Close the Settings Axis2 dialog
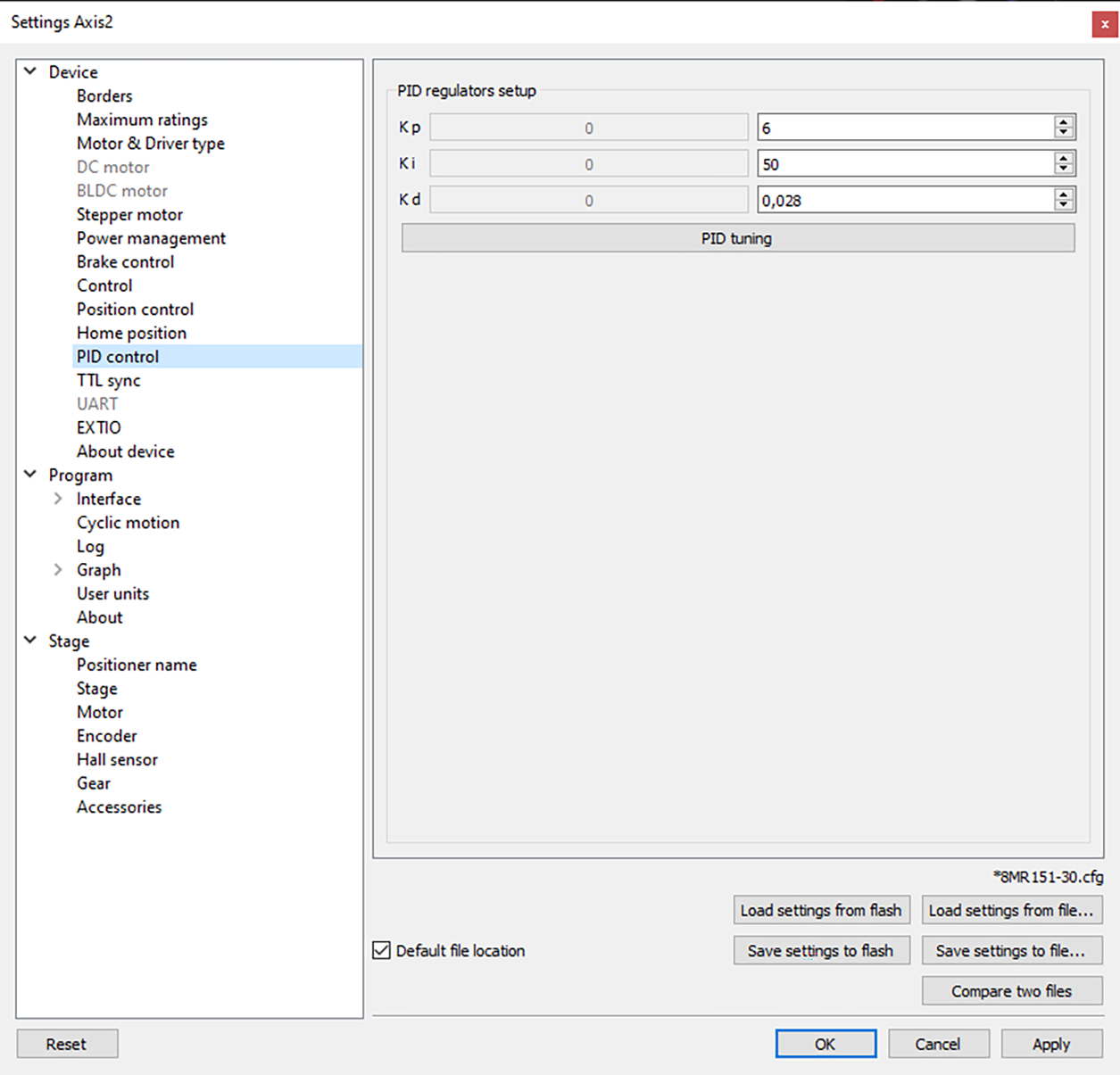This screenshot has height=1075, width=1120. 1104,23
